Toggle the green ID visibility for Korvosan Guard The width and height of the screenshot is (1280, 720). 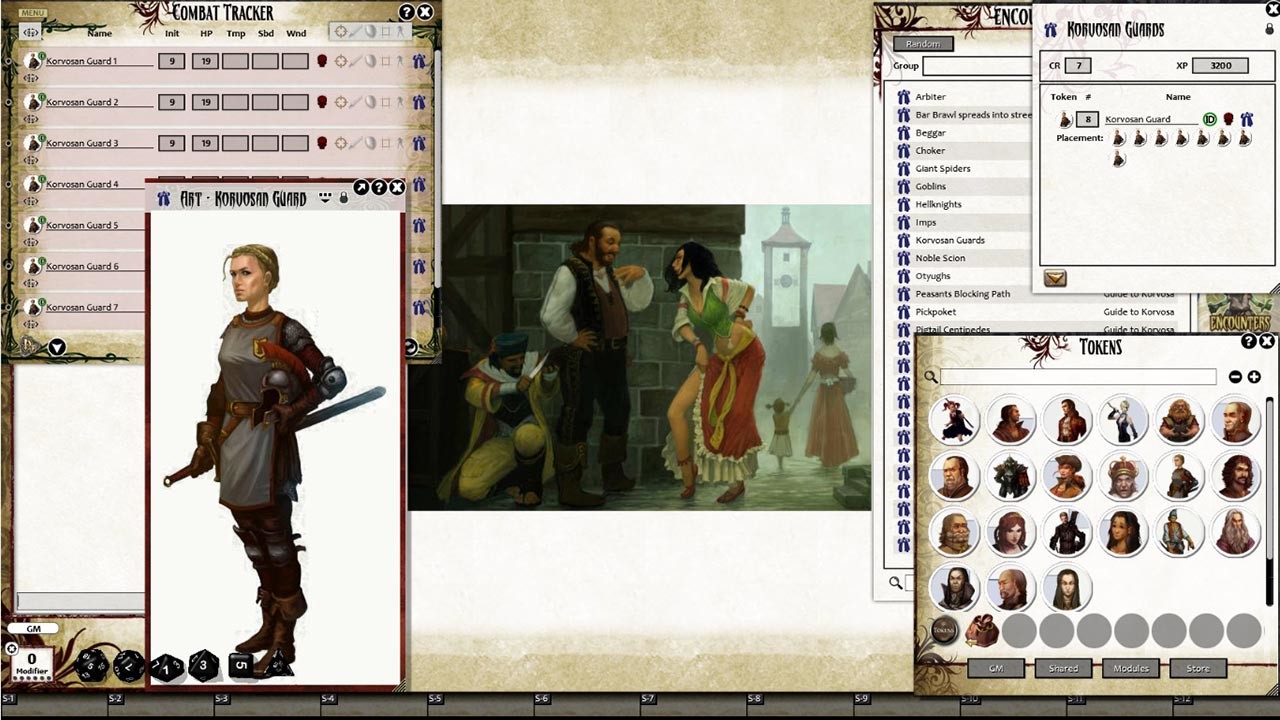pos(1210,119)
